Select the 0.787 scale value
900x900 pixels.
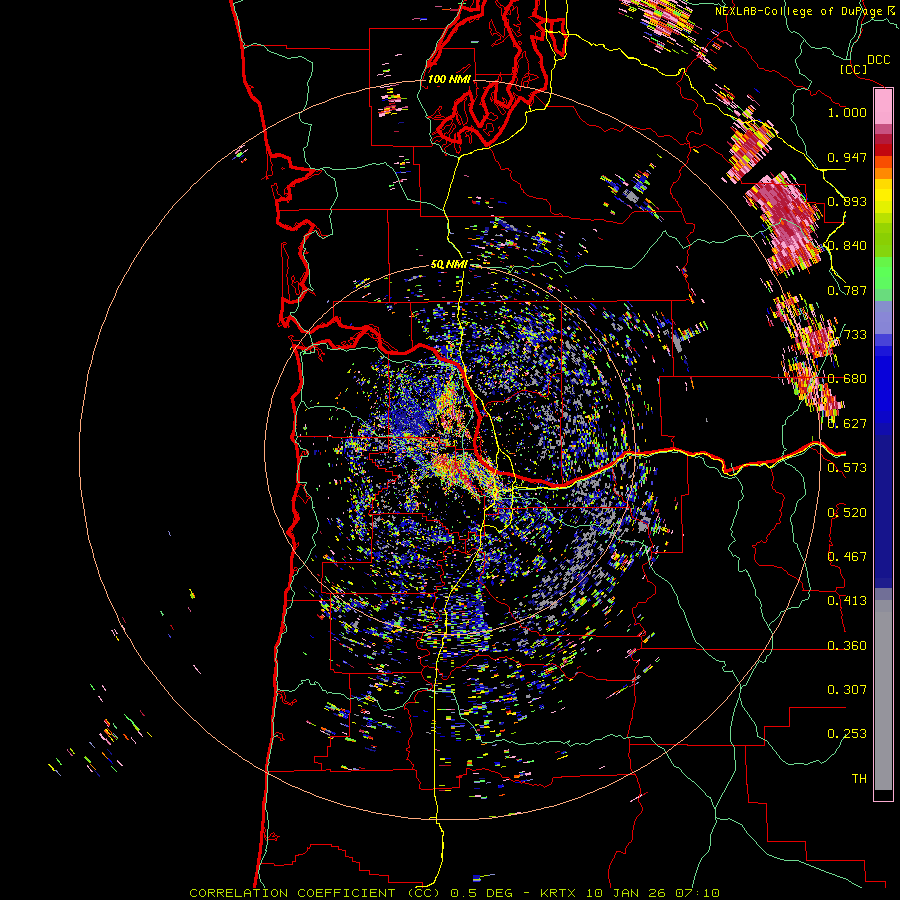coord(847,290)
